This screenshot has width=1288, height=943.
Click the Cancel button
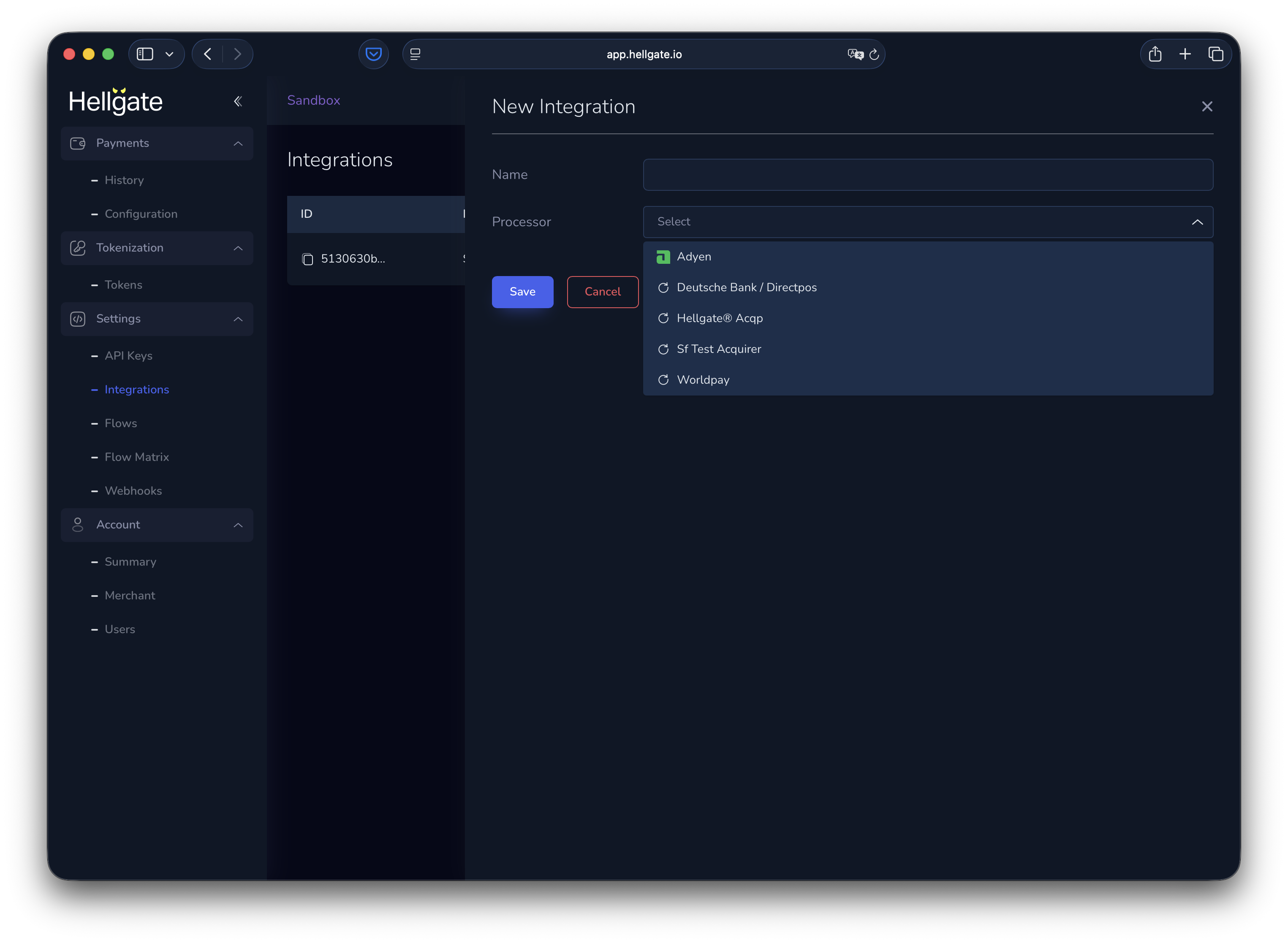(602, 292)
